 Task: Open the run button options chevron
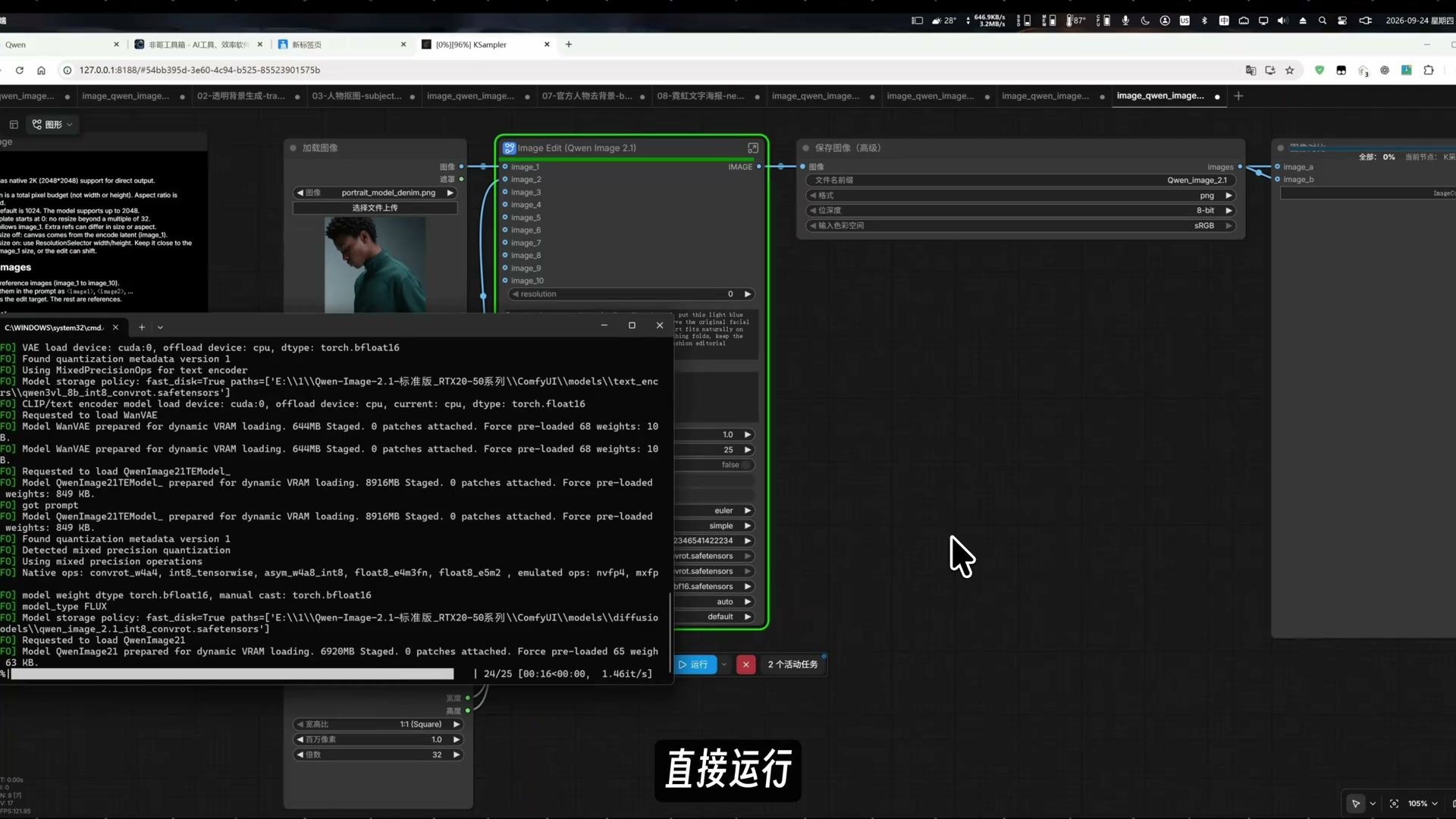pos(724,664)
